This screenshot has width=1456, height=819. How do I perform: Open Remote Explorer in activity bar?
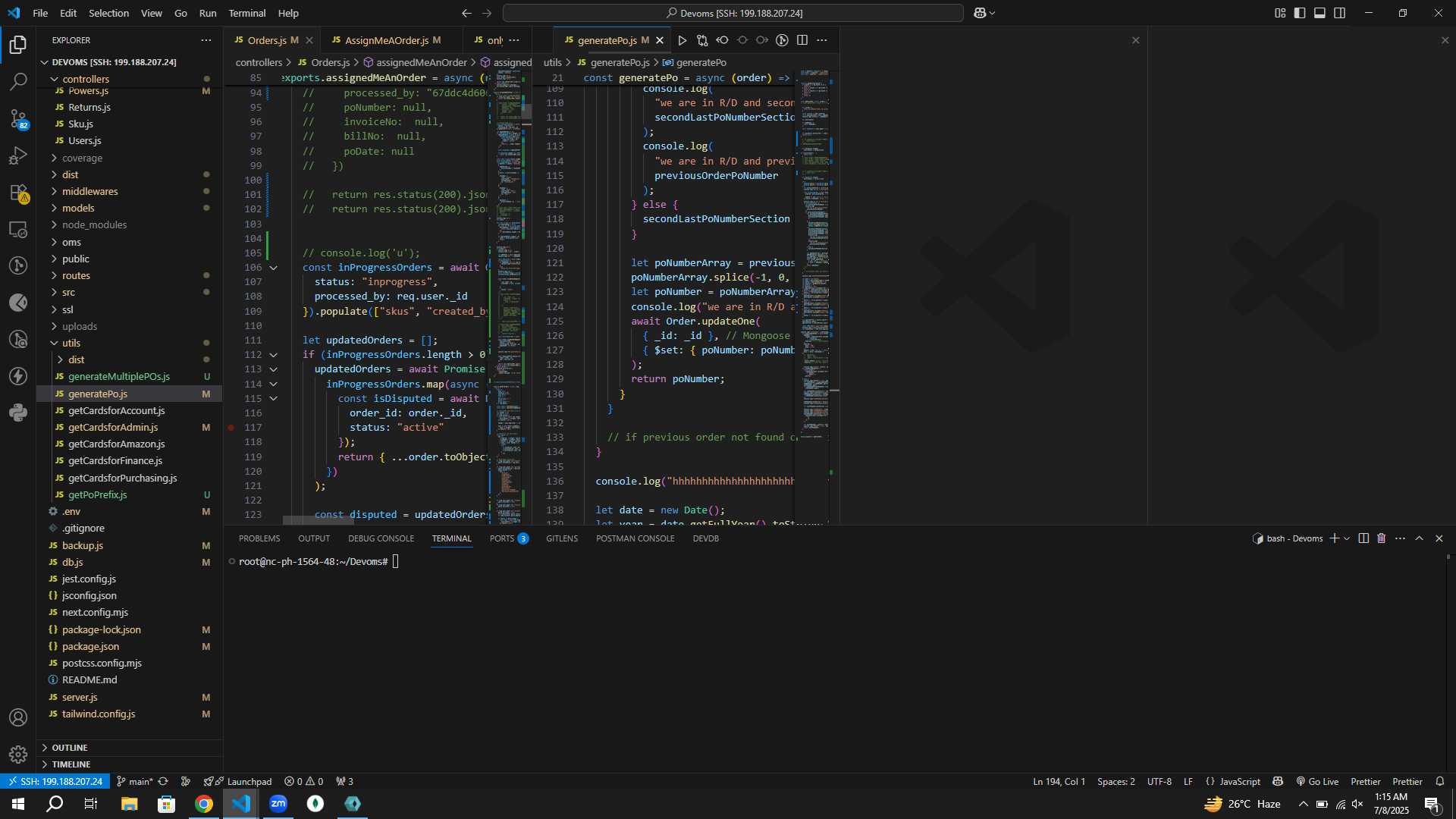pos(18,229)
